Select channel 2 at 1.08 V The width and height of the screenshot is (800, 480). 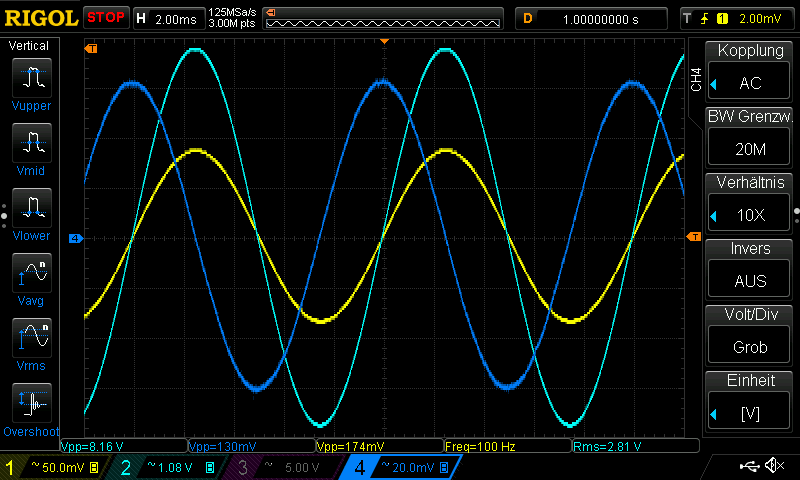pyautogui.click(x=166, y=467)
